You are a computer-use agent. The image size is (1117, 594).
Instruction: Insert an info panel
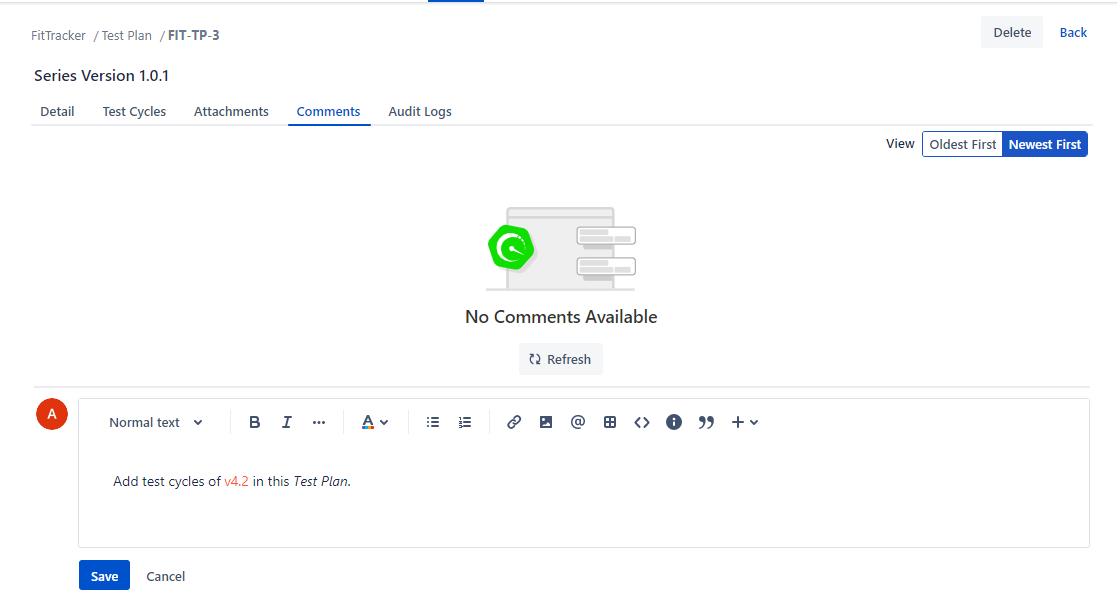coord(674,422)
